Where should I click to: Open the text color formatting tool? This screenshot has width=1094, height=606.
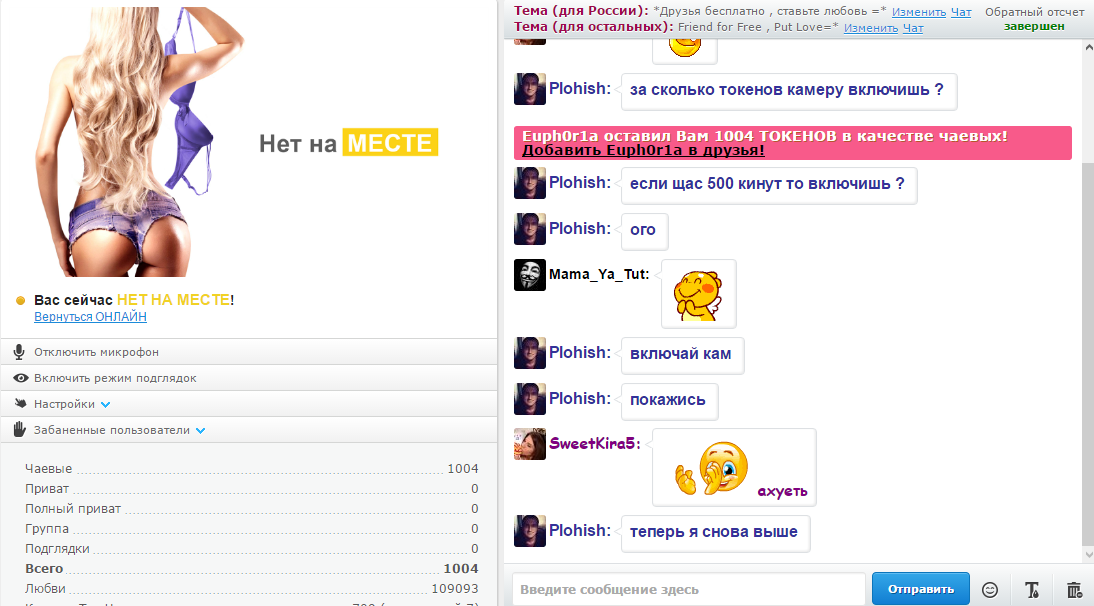tap(1032, 590)
